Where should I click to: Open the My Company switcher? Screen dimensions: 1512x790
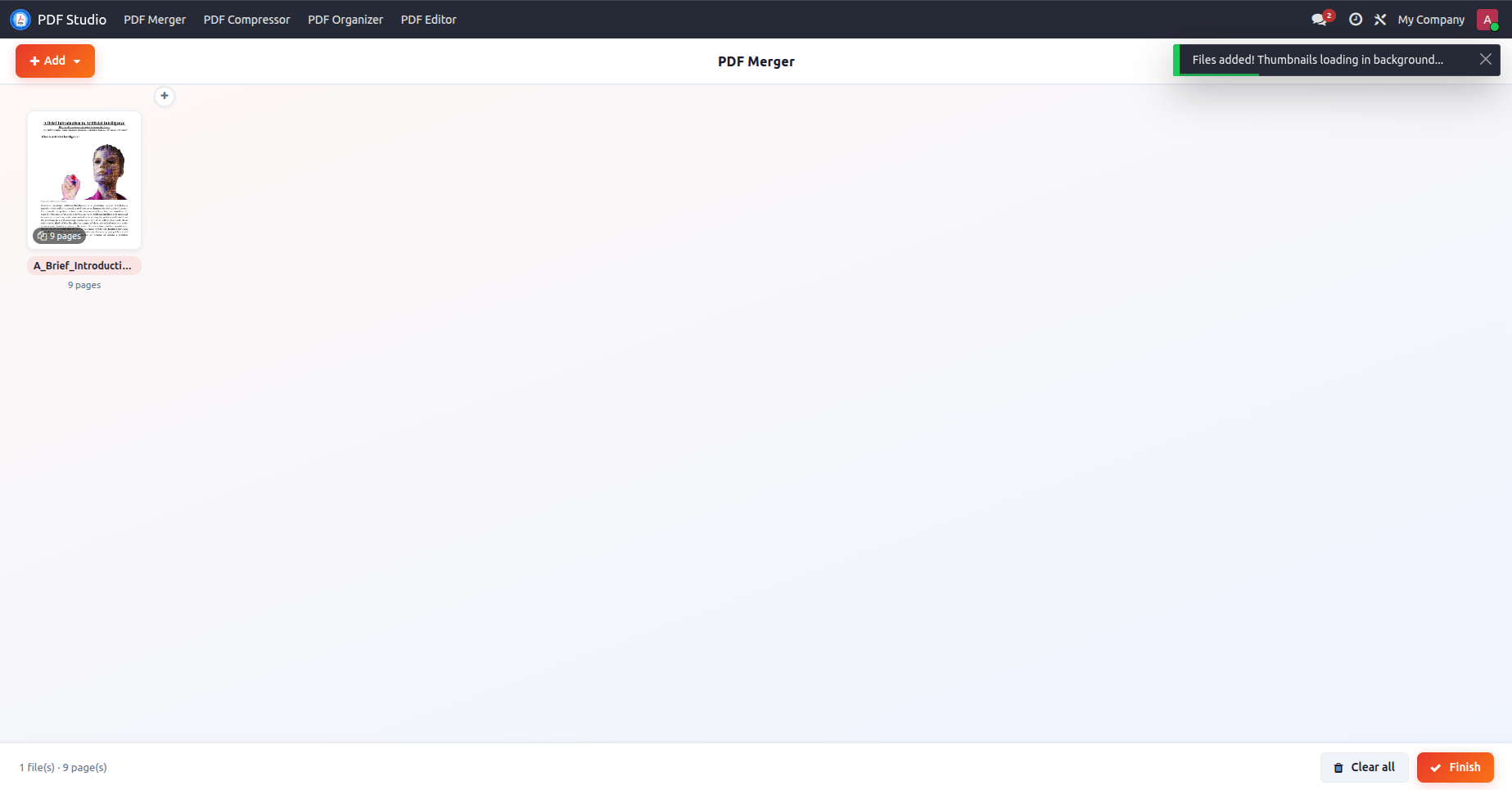pos(1431,20)
